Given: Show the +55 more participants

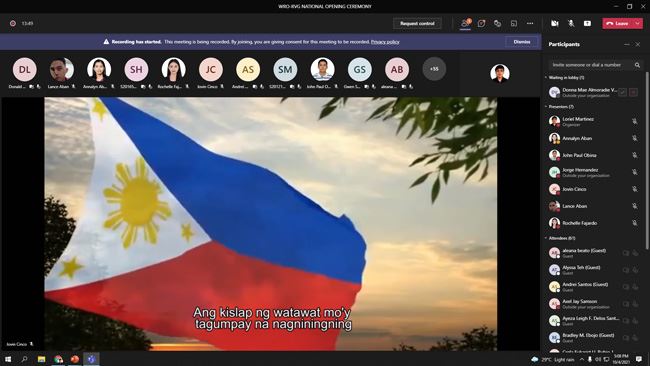Looking at the screenshot, I should pyautogui.click(x=434, y=69).
